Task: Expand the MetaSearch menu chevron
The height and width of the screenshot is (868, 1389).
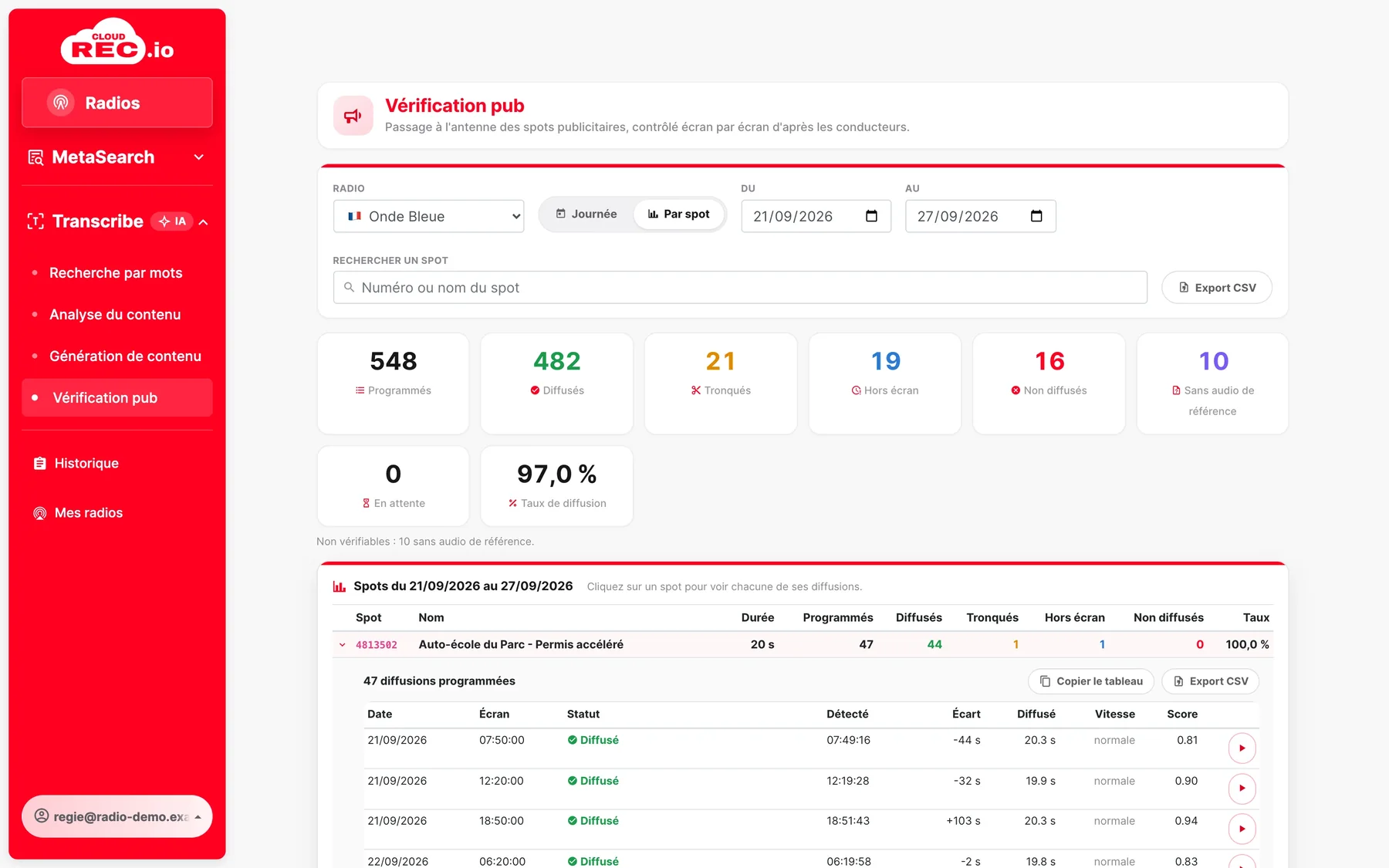Action: (199, 157)
